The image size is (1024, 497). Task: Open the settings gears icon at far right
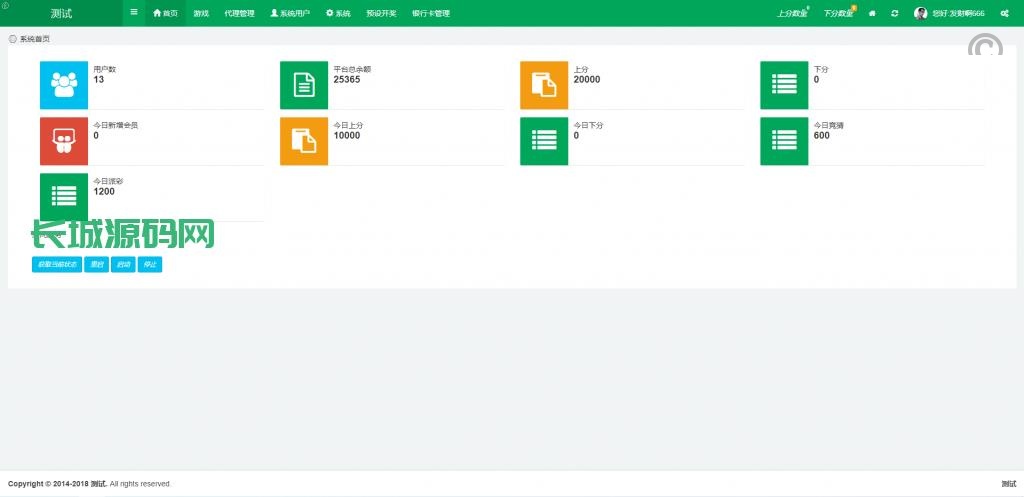(1004, 14)
